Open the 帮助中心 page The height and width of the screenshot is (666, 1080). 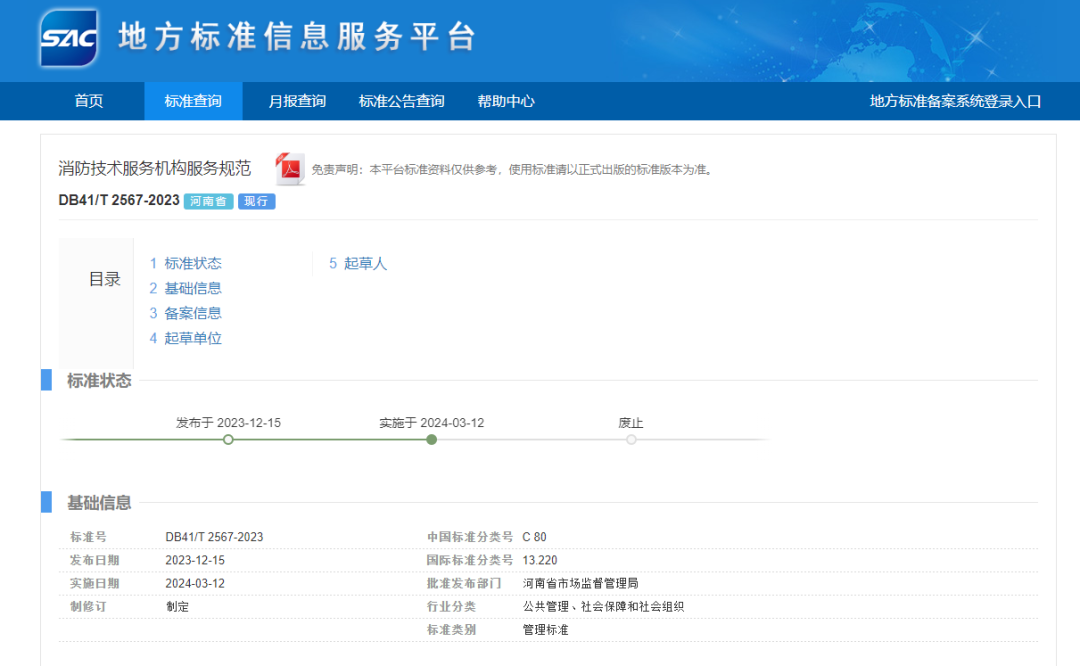pos(506,101)
